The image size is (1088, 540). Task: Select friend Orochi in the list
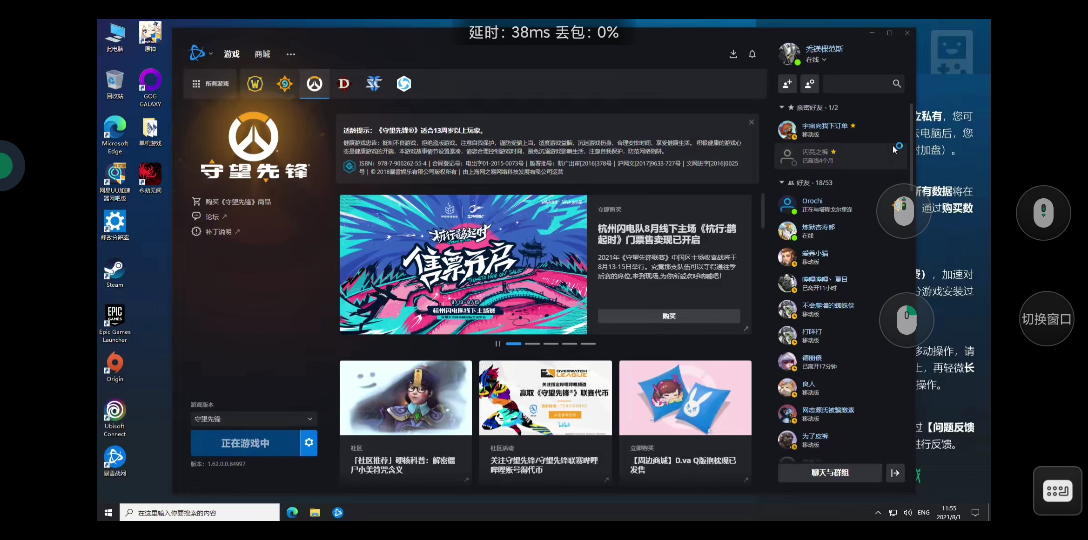coord(840,205)
